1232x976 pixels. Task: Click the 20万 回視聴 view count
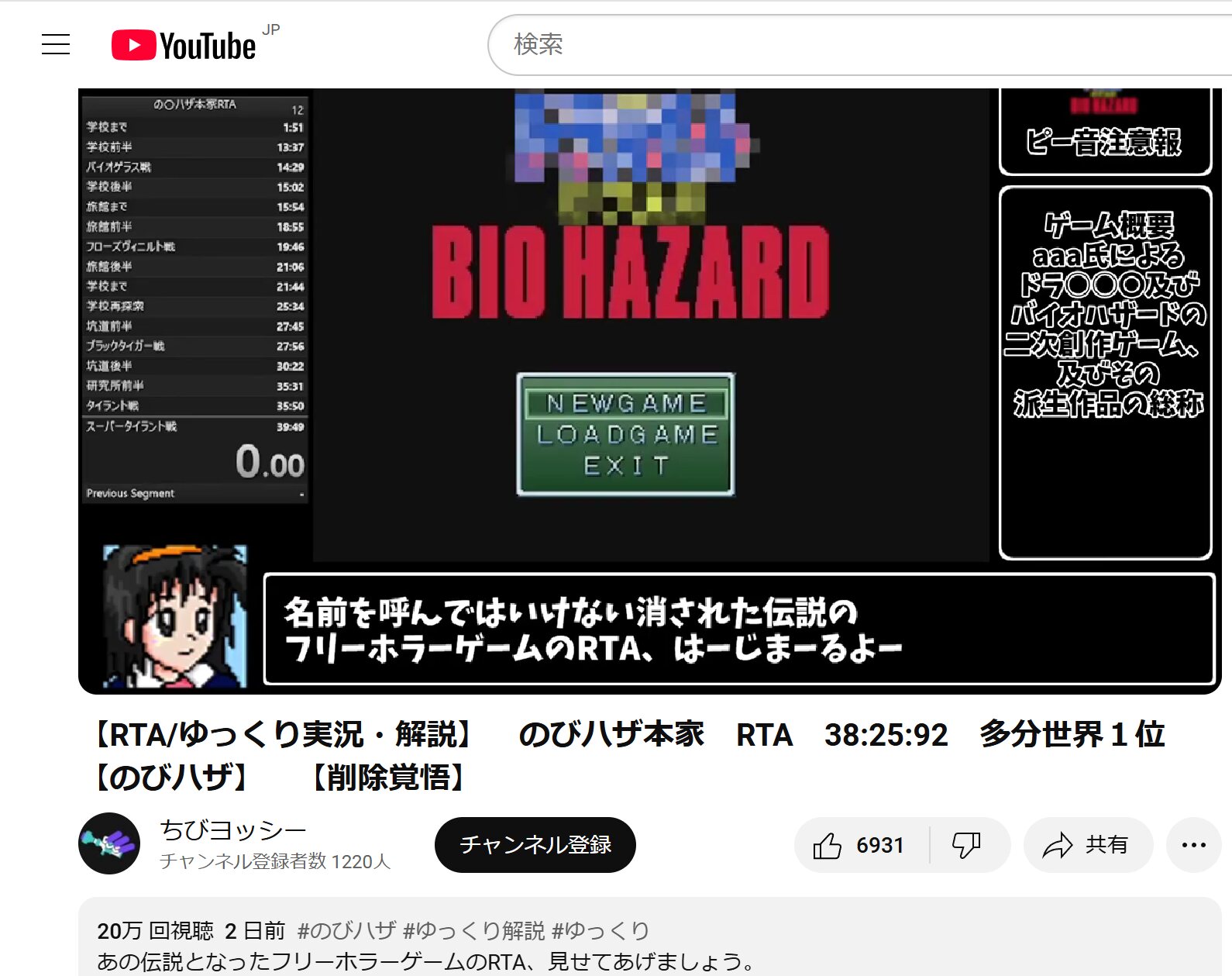pos(155,930)
